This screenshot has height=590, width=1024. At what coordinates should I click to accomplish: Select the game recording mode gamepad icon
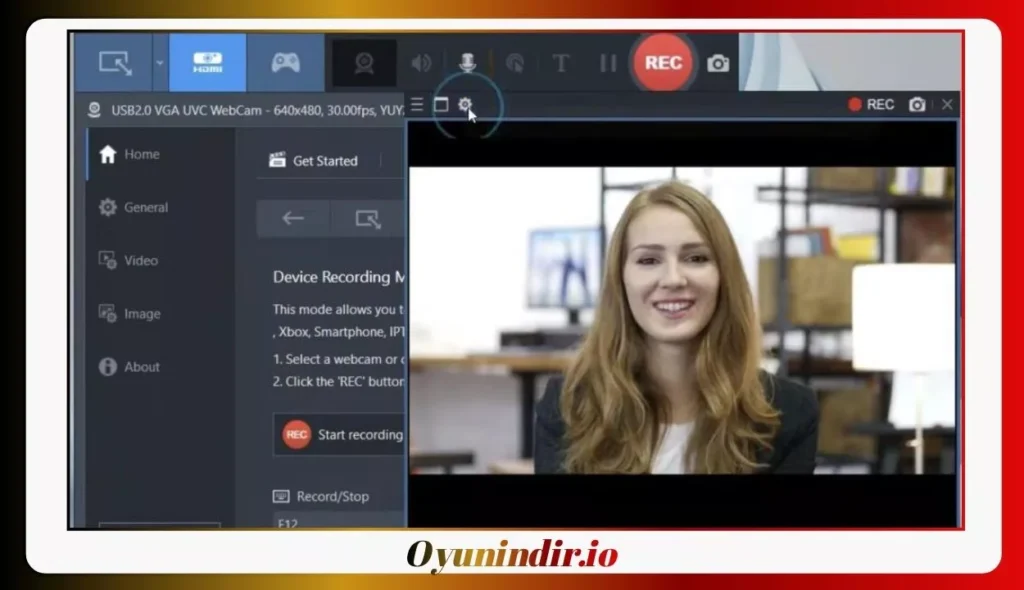pyautogui.click(x=285, y=63)
